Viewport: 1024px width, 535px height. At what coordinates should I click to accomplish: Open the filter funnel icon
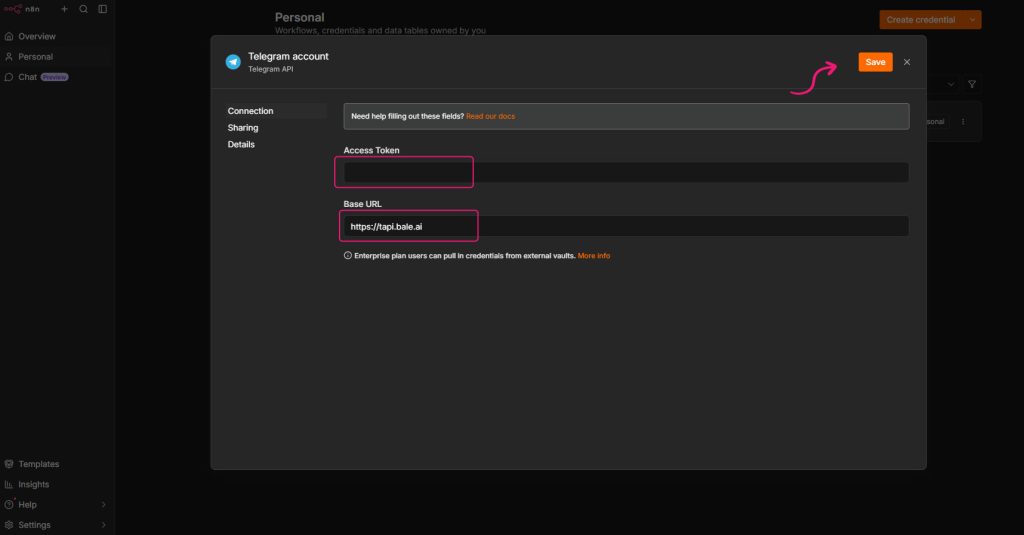972,84
